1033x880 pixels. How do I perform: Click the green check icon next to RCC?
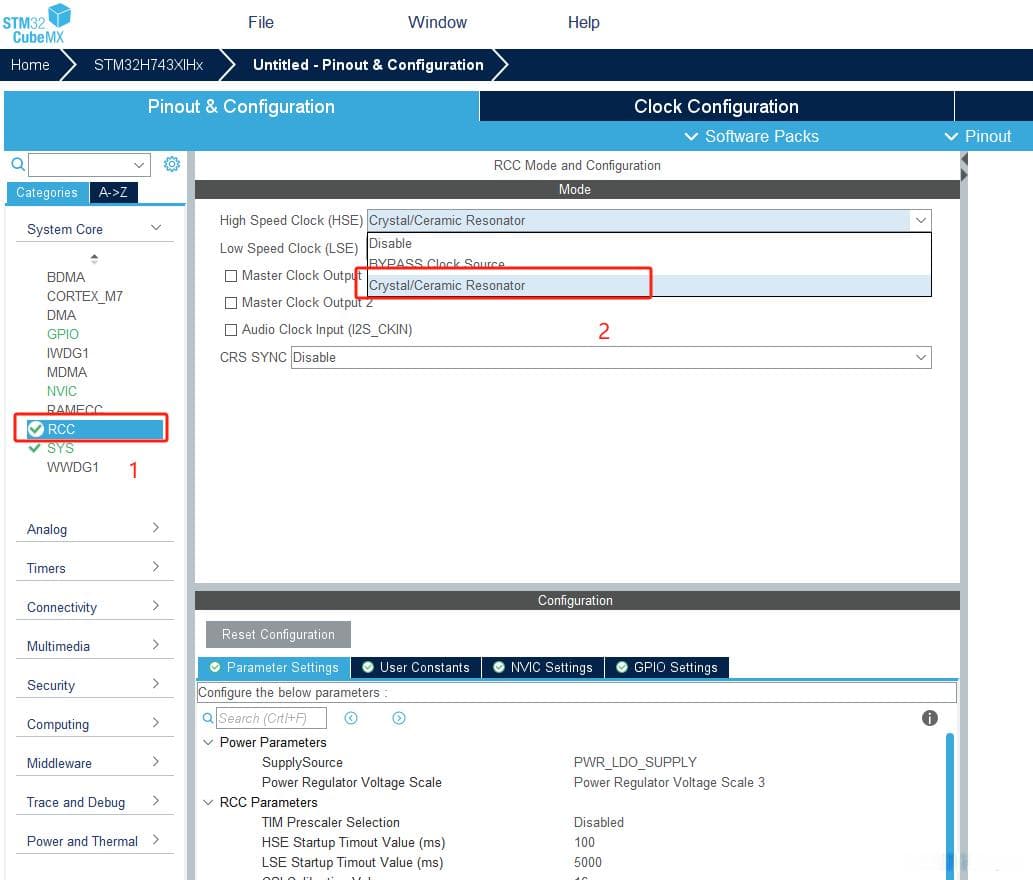pos(36,429)
